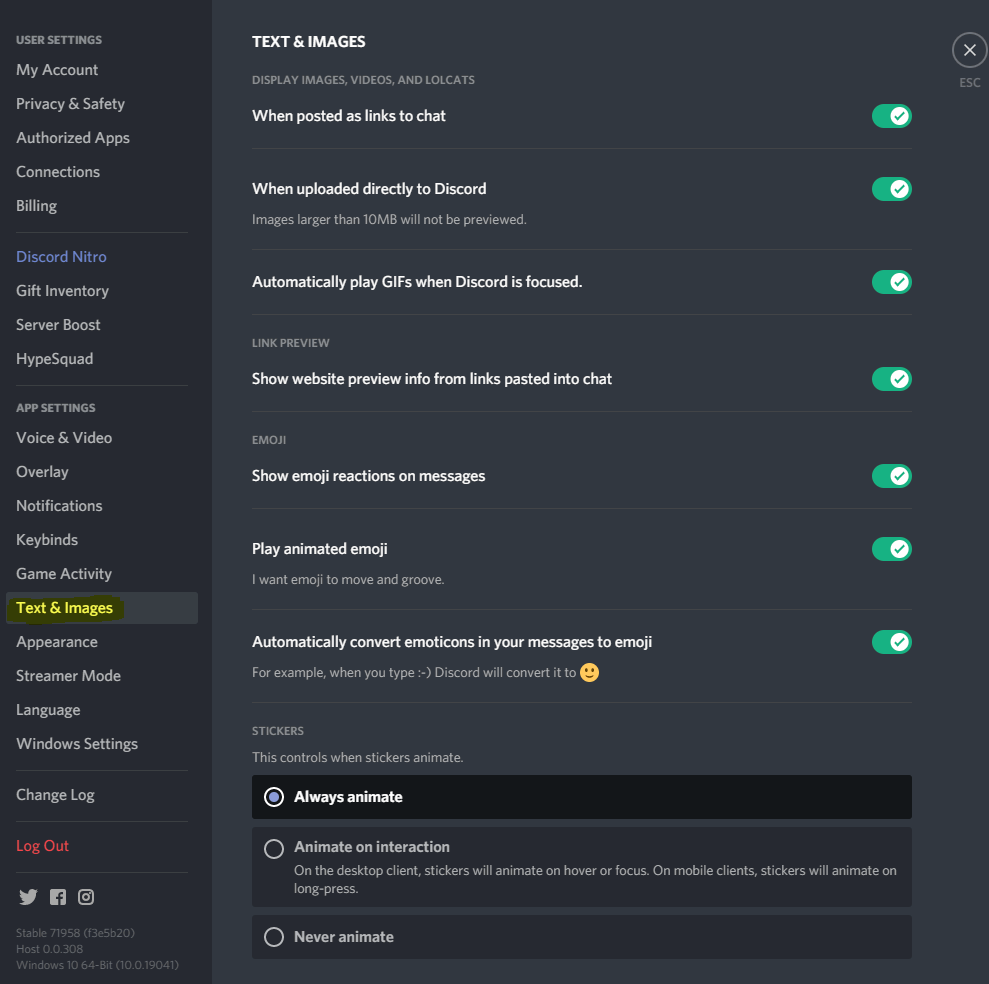This screenshot has height=984, width=989.
Task: Toggle 'Show emoji reactions on messages'
Action: [x=891, y=476]
